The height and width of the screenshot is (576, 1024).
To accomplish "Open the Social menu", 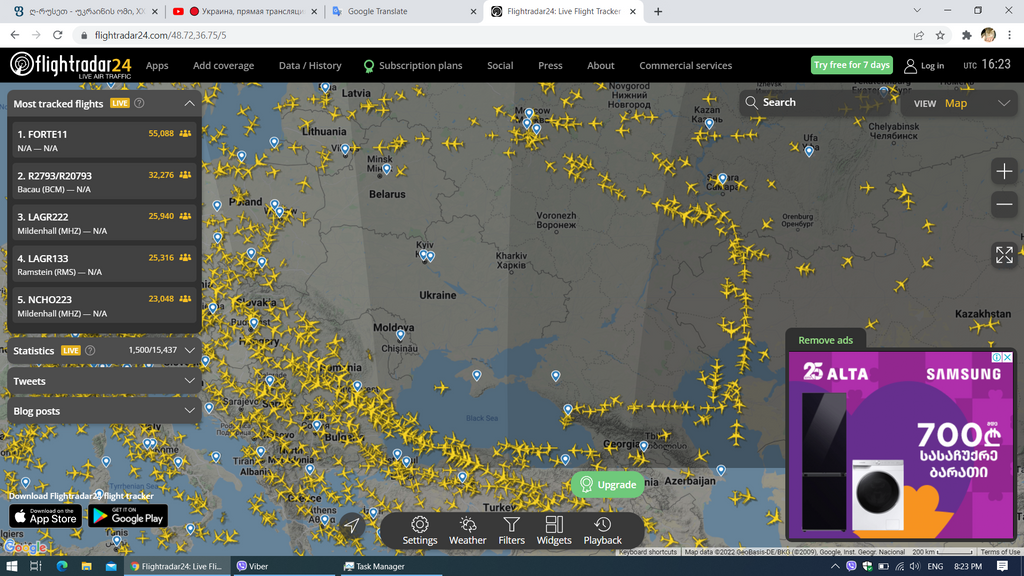I will 500,65.
